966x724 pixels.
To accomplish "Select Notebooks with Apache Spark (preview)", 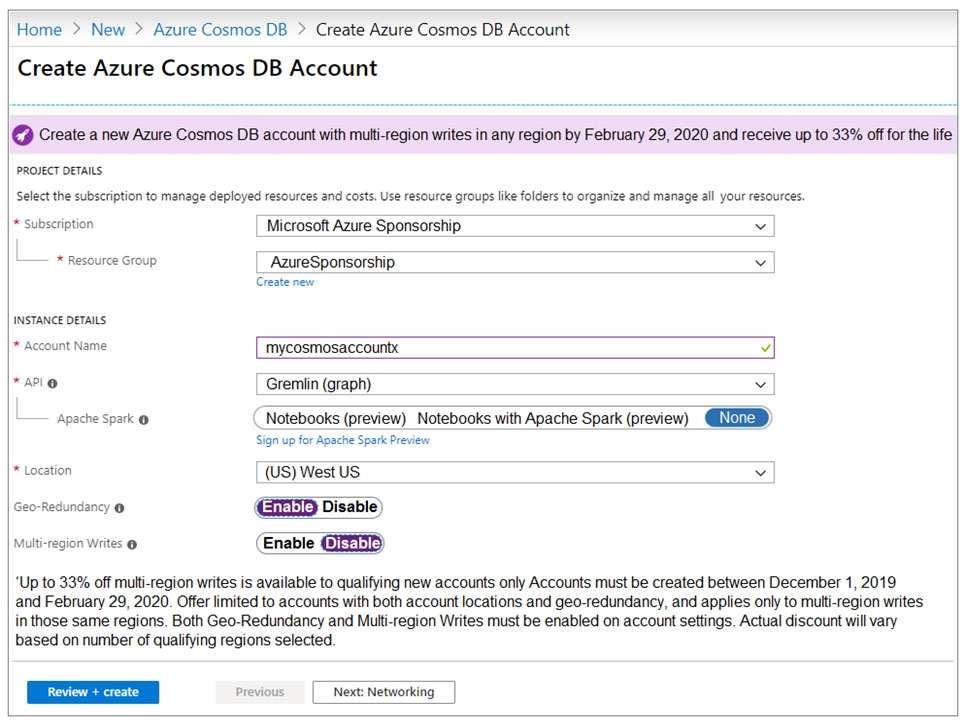I will pos(553,418).
